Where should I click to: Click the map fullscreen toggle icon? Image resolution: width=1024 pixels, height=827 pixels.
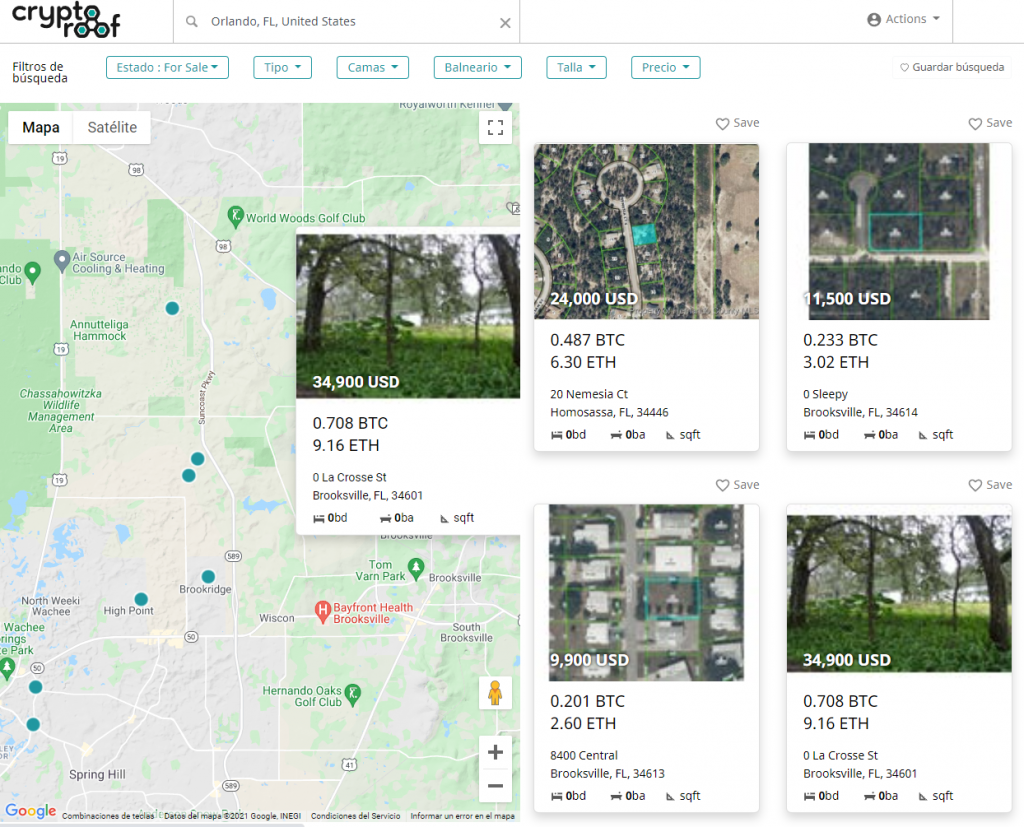point(494,127)
